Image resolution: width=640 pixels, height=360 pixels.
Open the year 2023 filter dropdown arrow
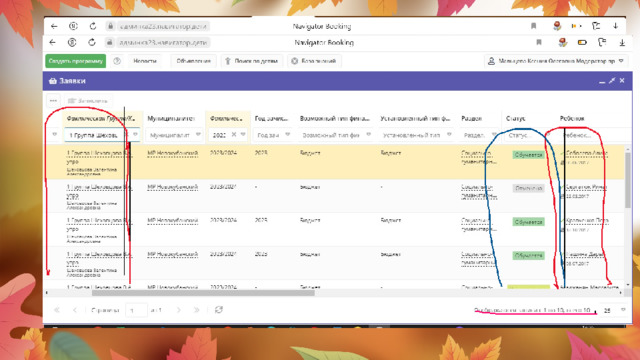click(x=243, y=134)
